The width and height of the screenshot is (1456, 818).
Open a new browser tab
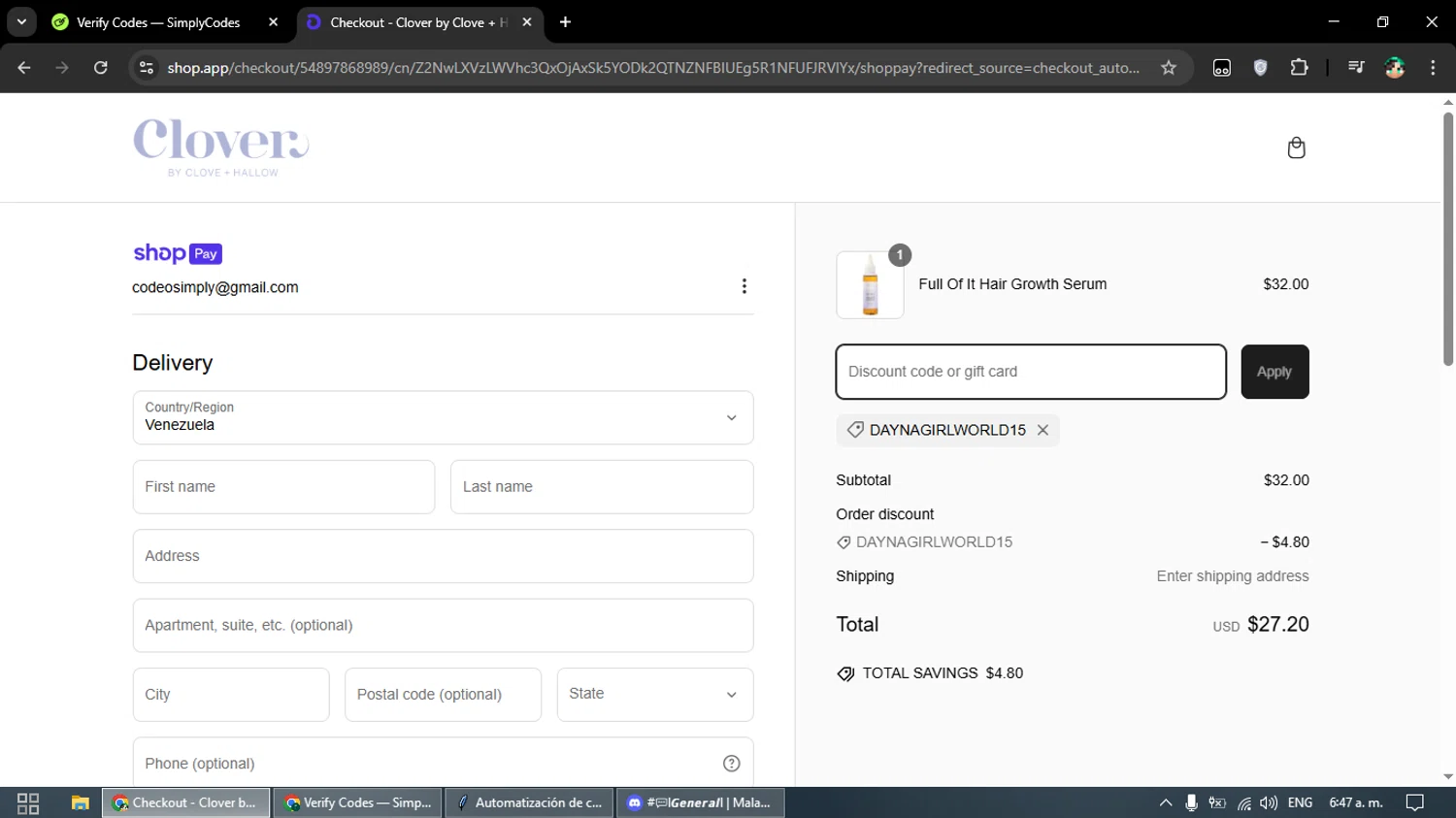point(565,21)
